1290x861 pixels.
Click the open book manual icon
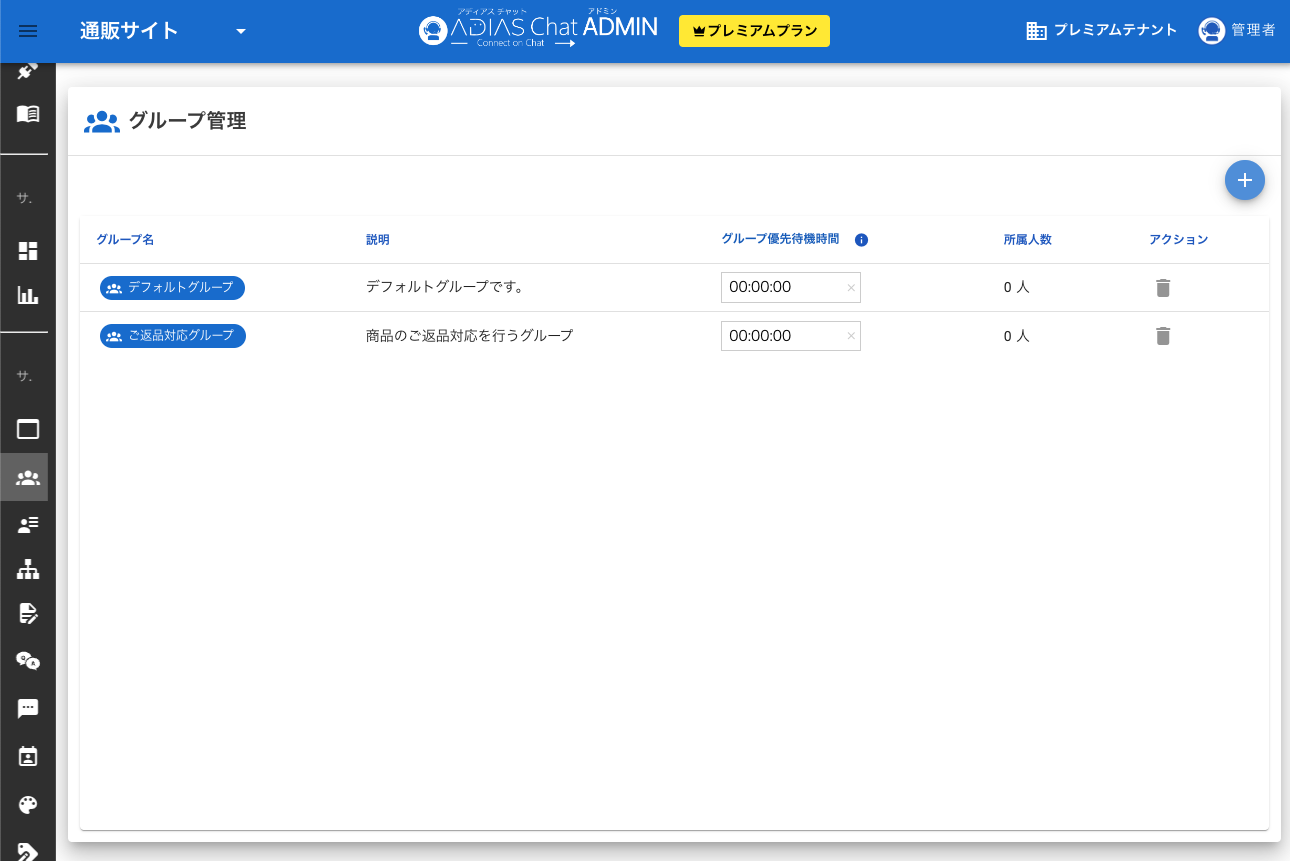(28, 114)
